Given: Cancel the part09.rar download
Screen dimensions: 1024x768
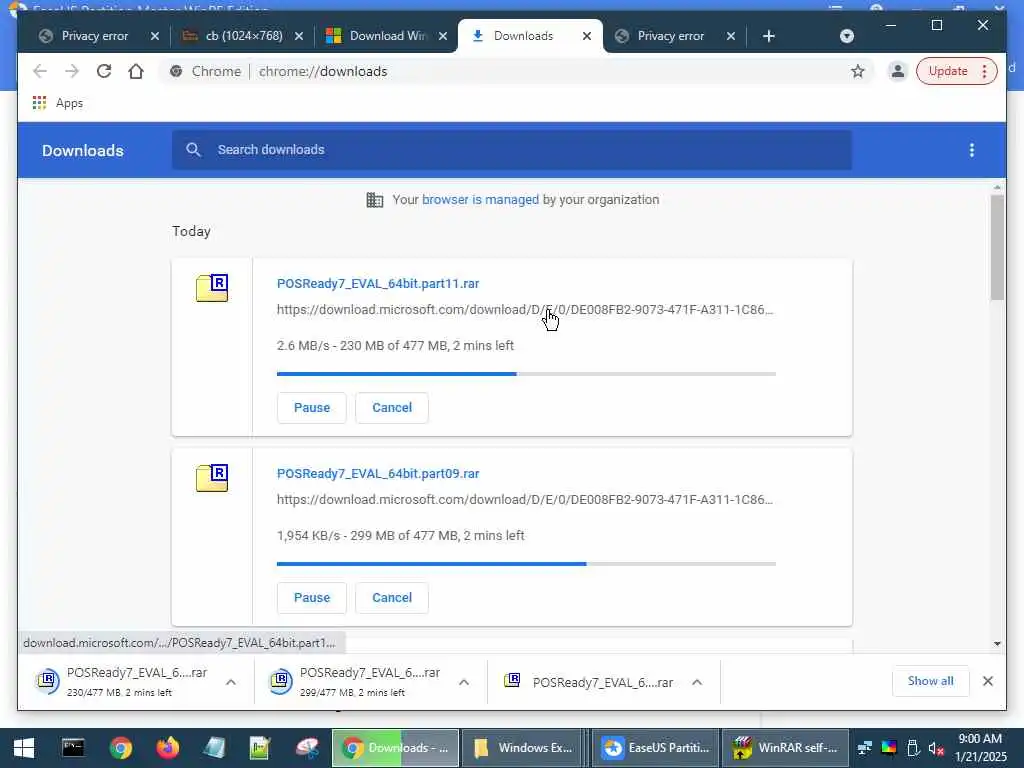Looking at the screenshot, I should click(392, 598).
